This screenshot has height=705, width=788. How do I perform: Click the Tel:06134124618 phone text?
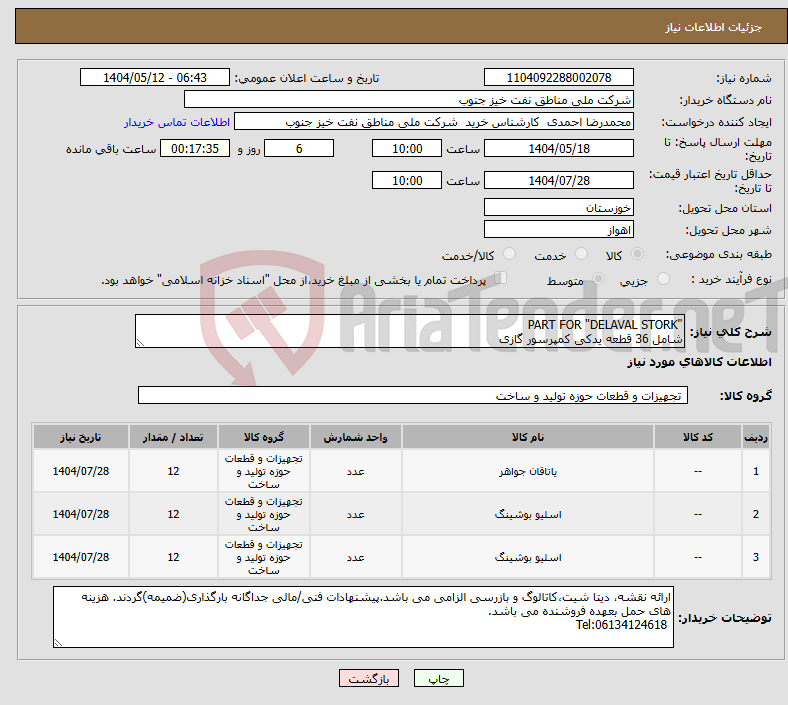621,625
